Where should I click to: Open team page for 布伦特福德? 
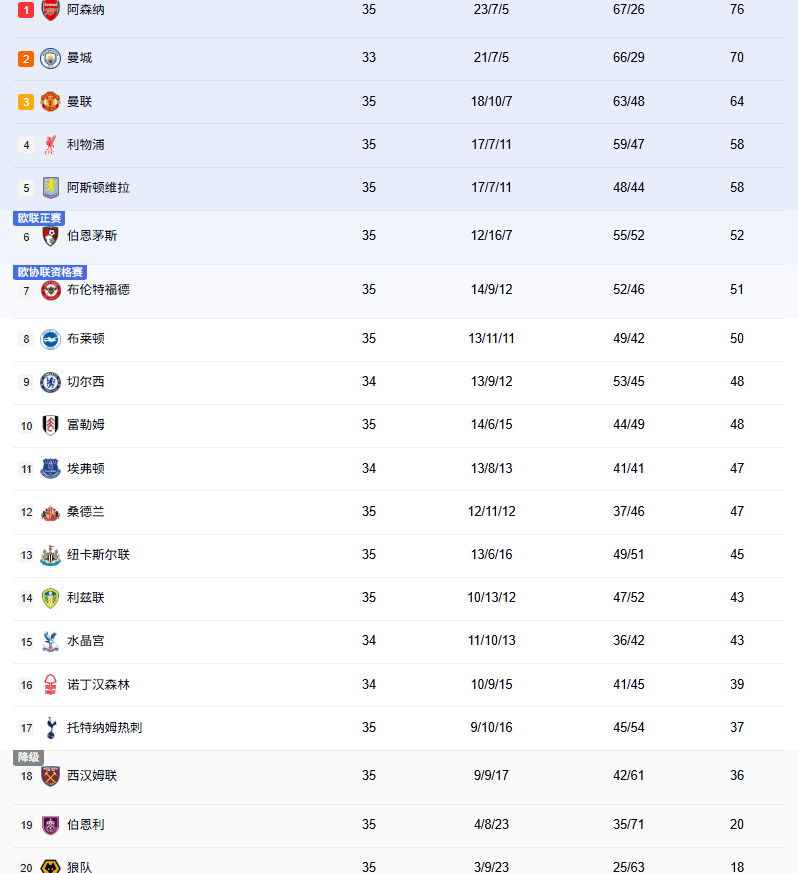(98, 290)
